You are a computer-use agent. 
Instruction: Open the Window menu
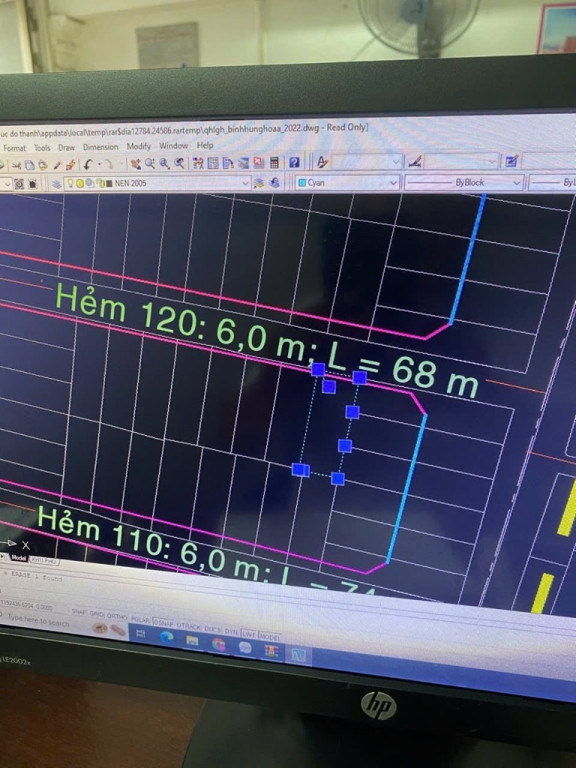tap(173, 146)
